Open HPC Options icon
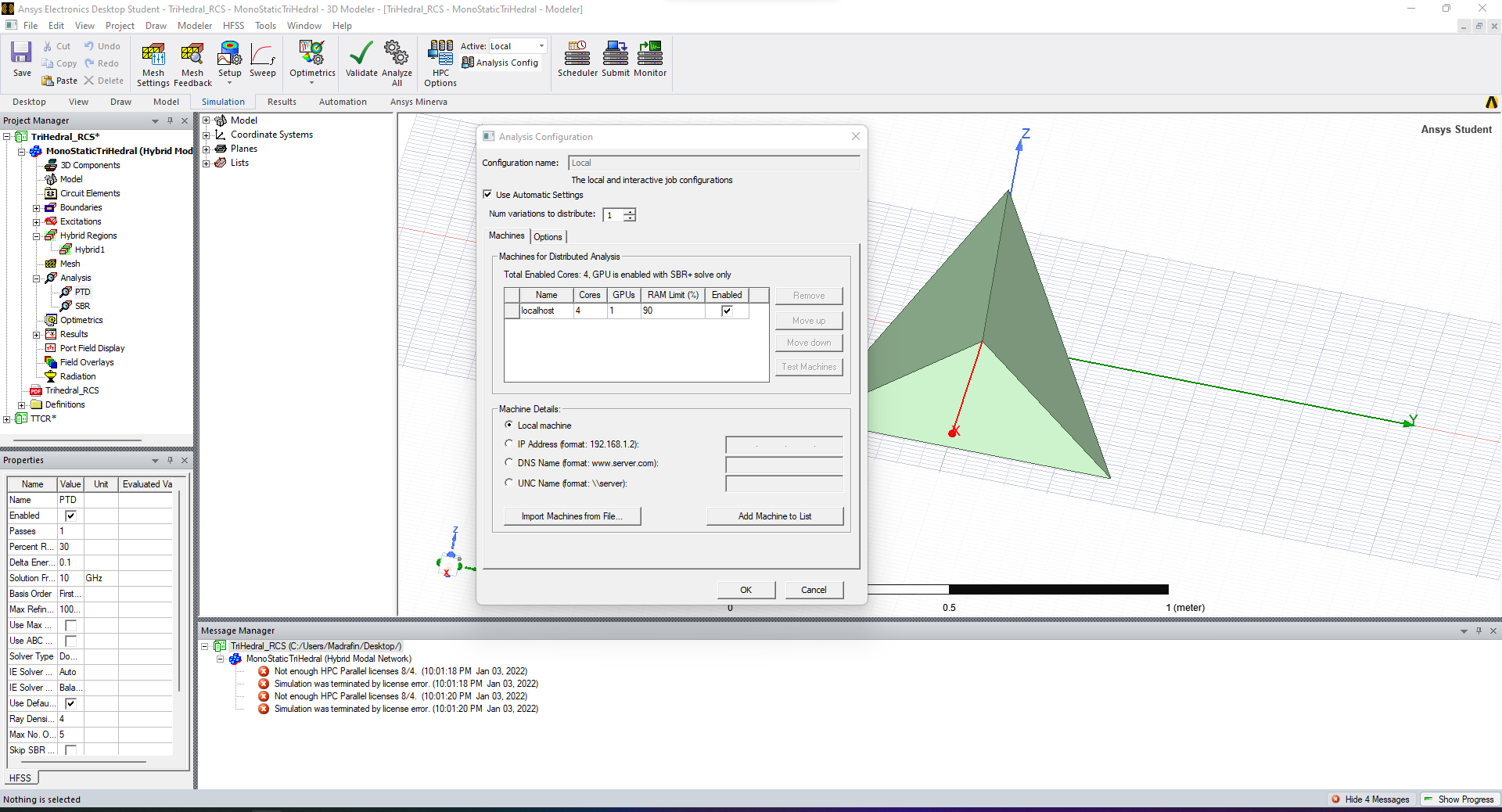Viewport: 1502px width, 812px height. pos(440,53)
